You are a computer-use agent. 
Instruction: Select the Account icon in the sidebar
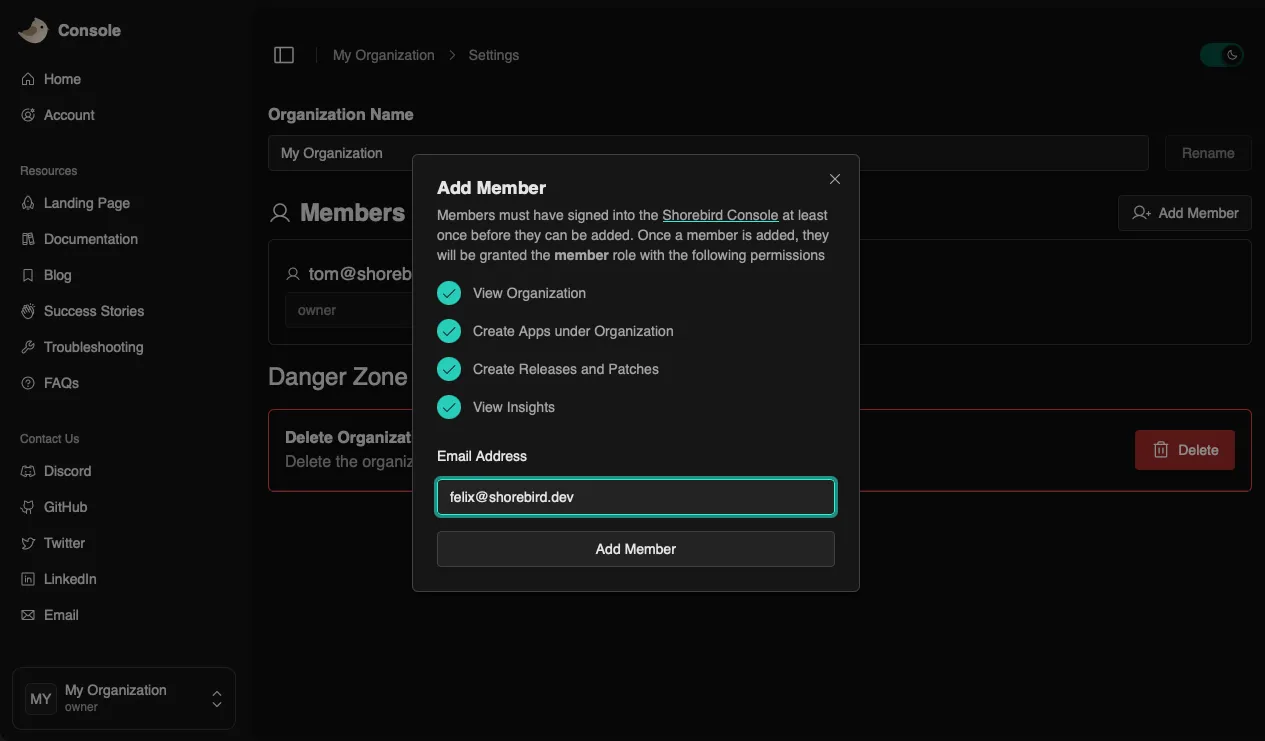28,115
